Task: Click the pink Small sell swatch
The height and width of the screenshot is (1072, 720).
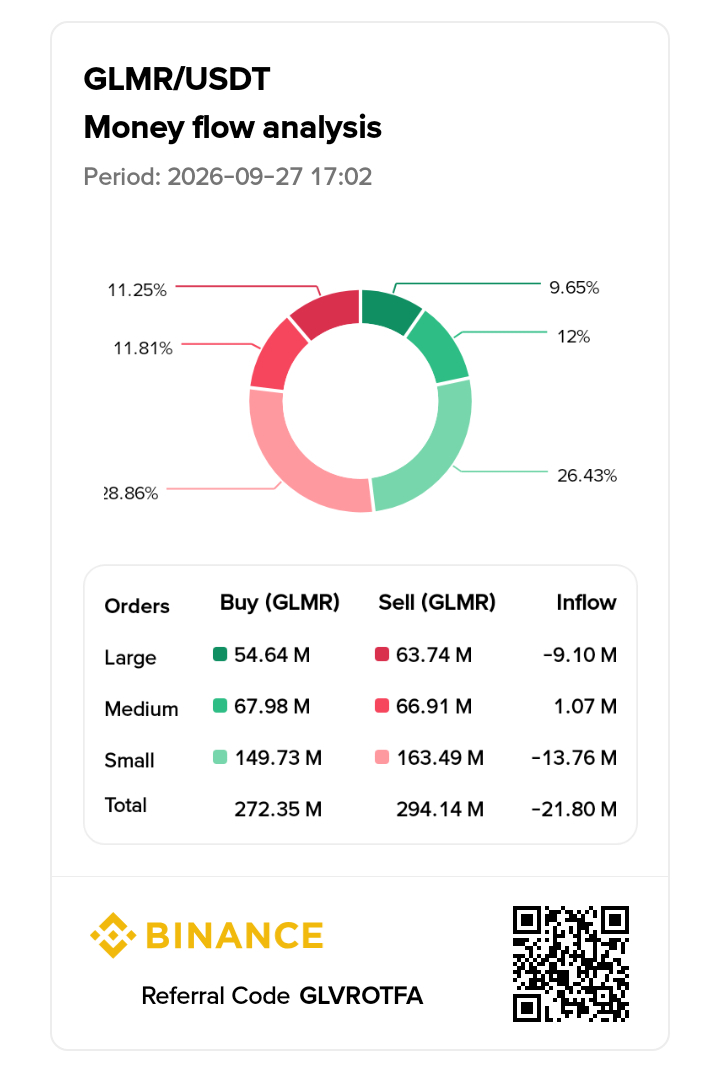Action: coord(382,757)
